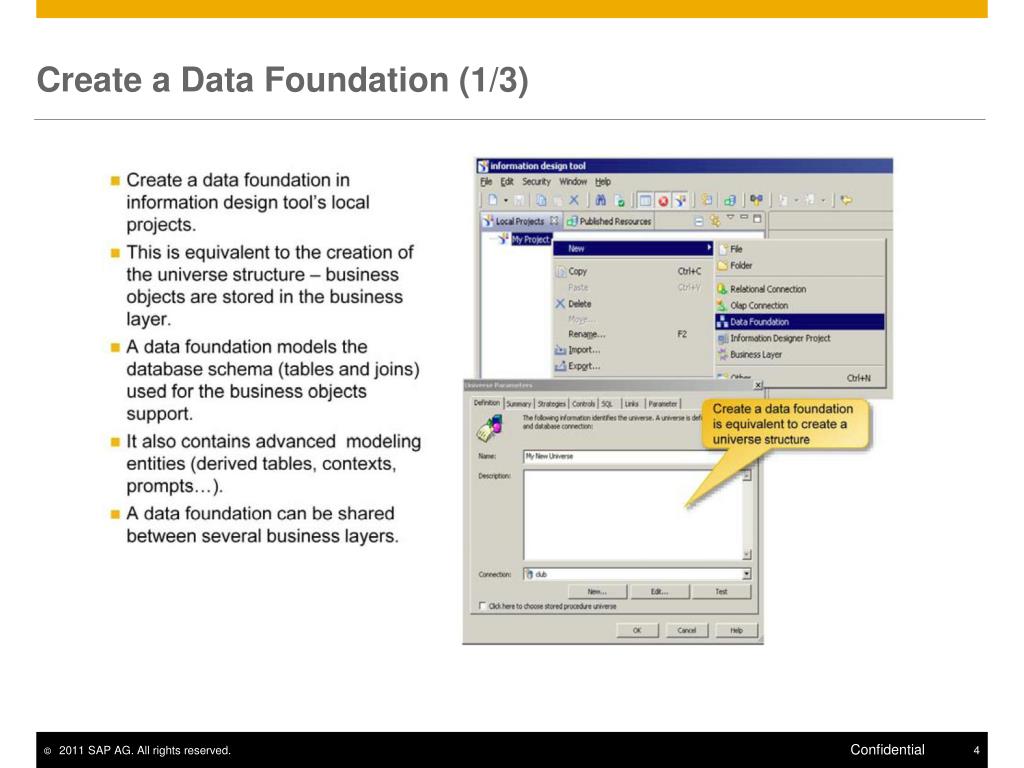Viewport: 1024px width, 768px height.
Task: Click the blue X delete toolbar icon
Action: click(x=574, y=200)
